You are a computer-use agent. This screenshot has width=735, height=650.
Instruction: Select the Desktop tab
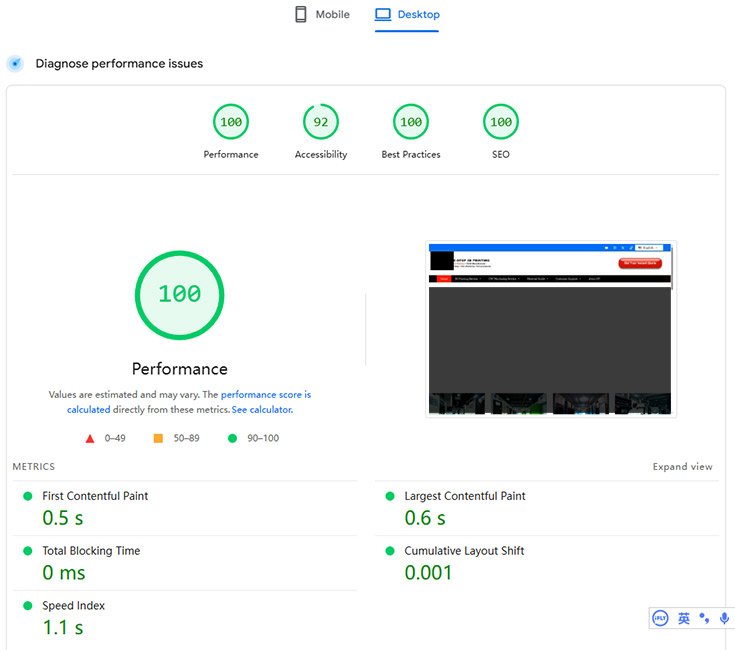pos(407,15)
